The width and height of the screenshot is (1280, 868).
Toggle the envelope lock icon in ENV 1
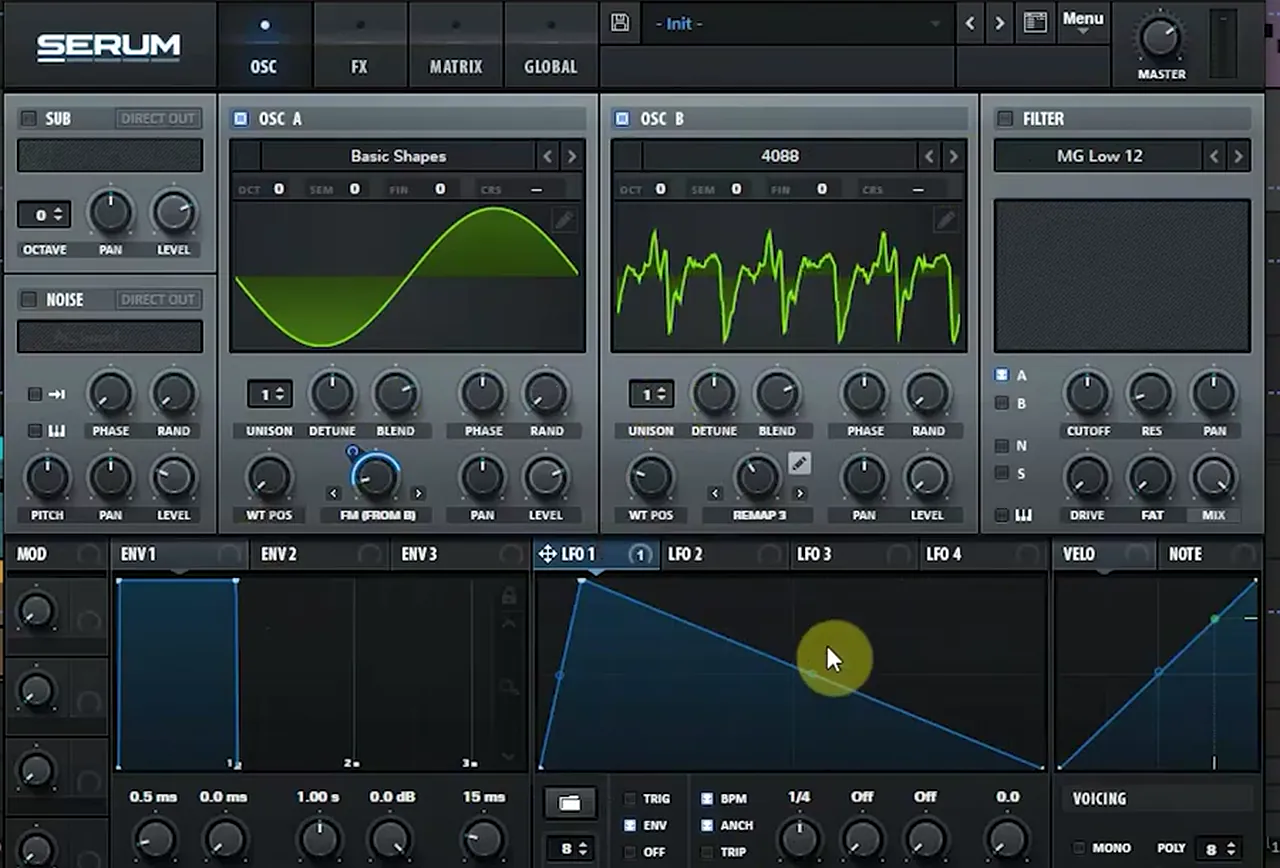[509, 596]
